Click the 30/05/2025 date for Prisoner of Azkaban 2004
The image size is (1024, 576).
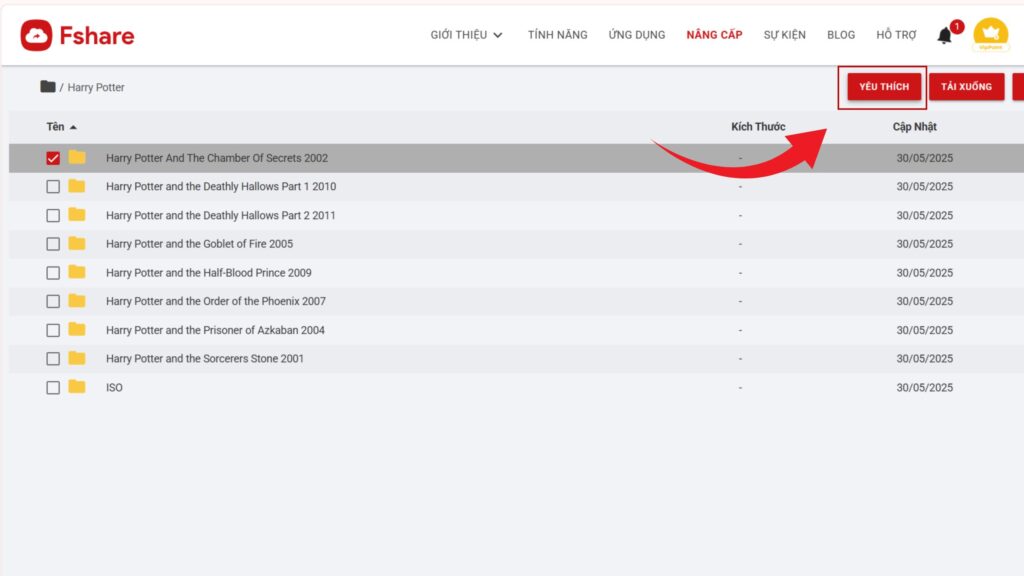[x=924, y=330]
